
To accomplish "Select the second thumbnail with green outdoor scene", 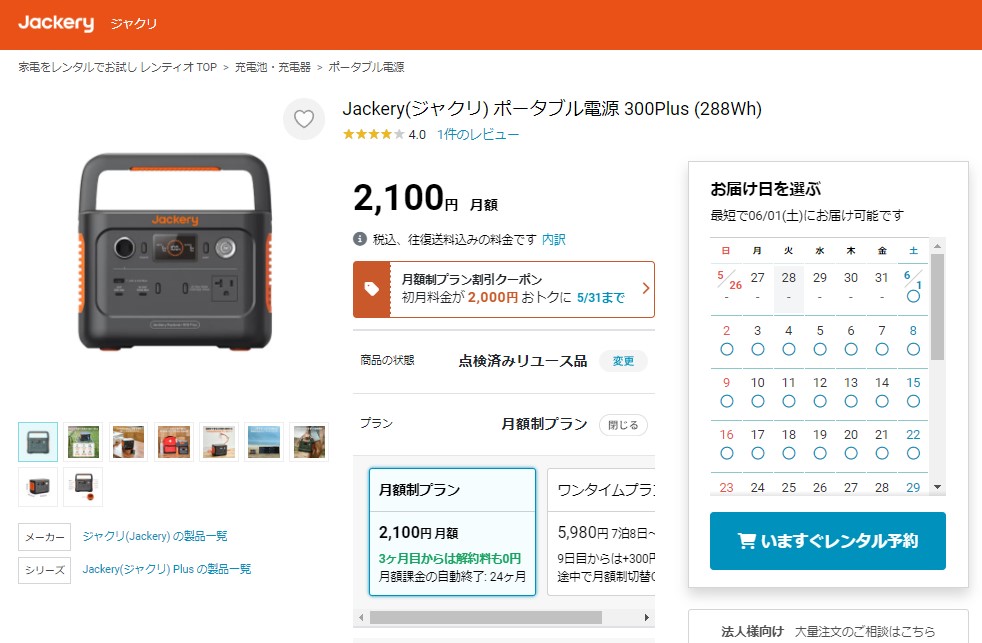I will click(x=83, y=442).
